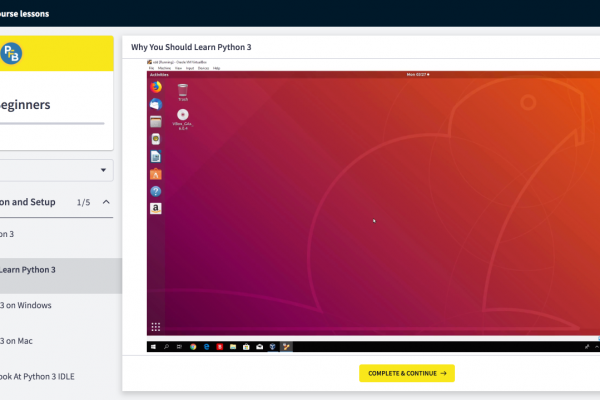Click the '1/5' lesson count

click(83, 202)
